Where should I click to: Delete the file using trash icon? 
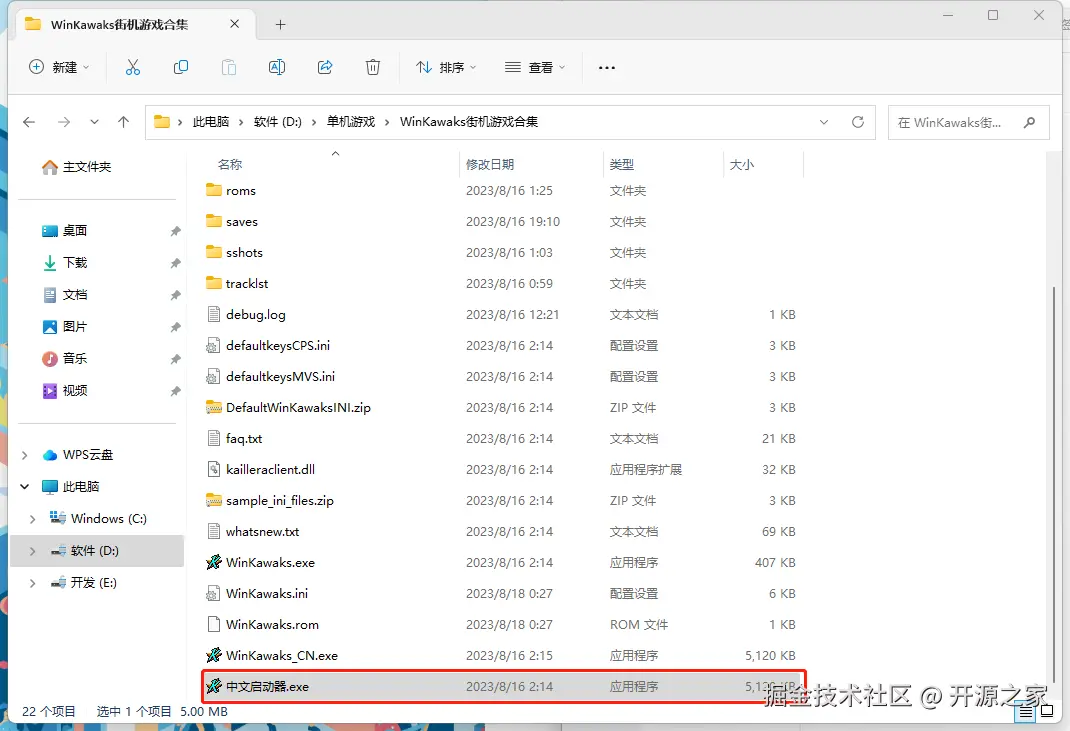(x=372, y=67)
